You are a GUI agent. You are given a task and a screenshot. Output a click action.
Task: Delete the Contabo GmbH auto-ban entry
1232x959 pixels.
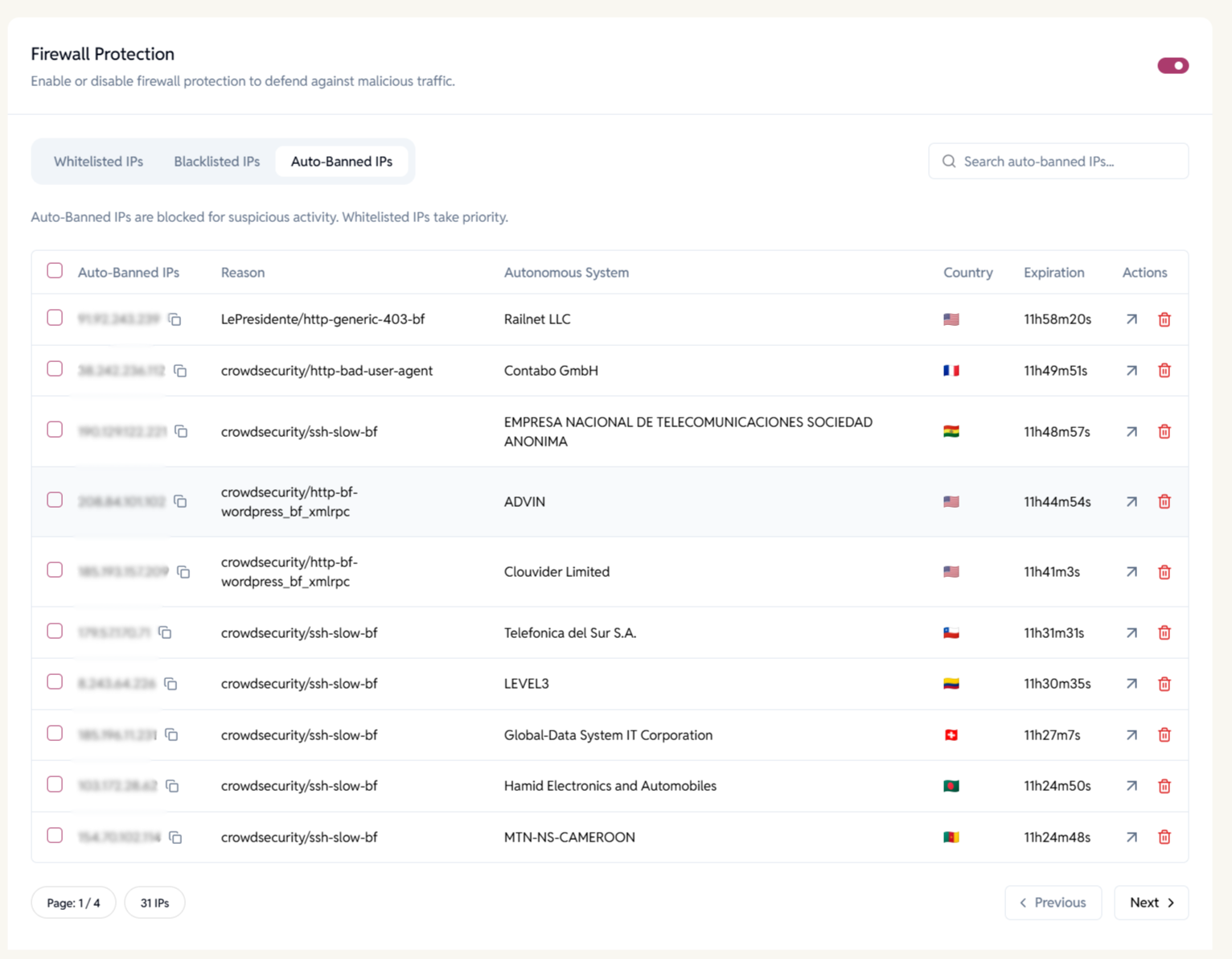(1164, 371)
